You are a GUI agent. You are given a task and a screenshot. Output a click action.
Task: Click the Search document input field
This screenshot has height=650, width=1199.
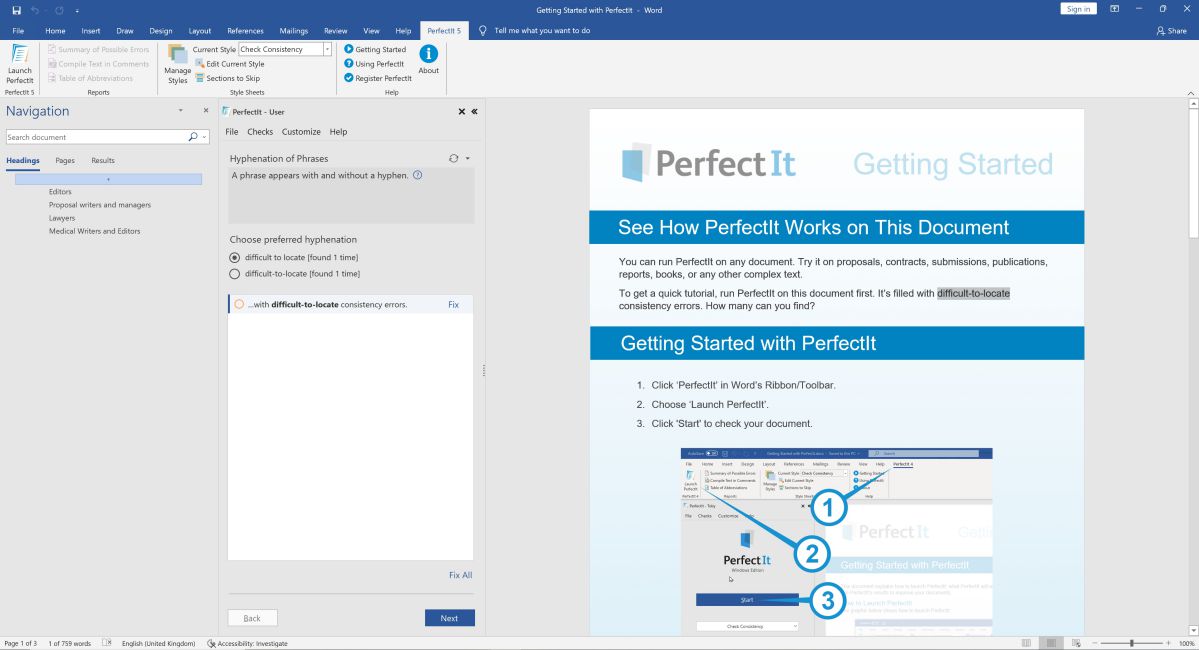[95, 137]
